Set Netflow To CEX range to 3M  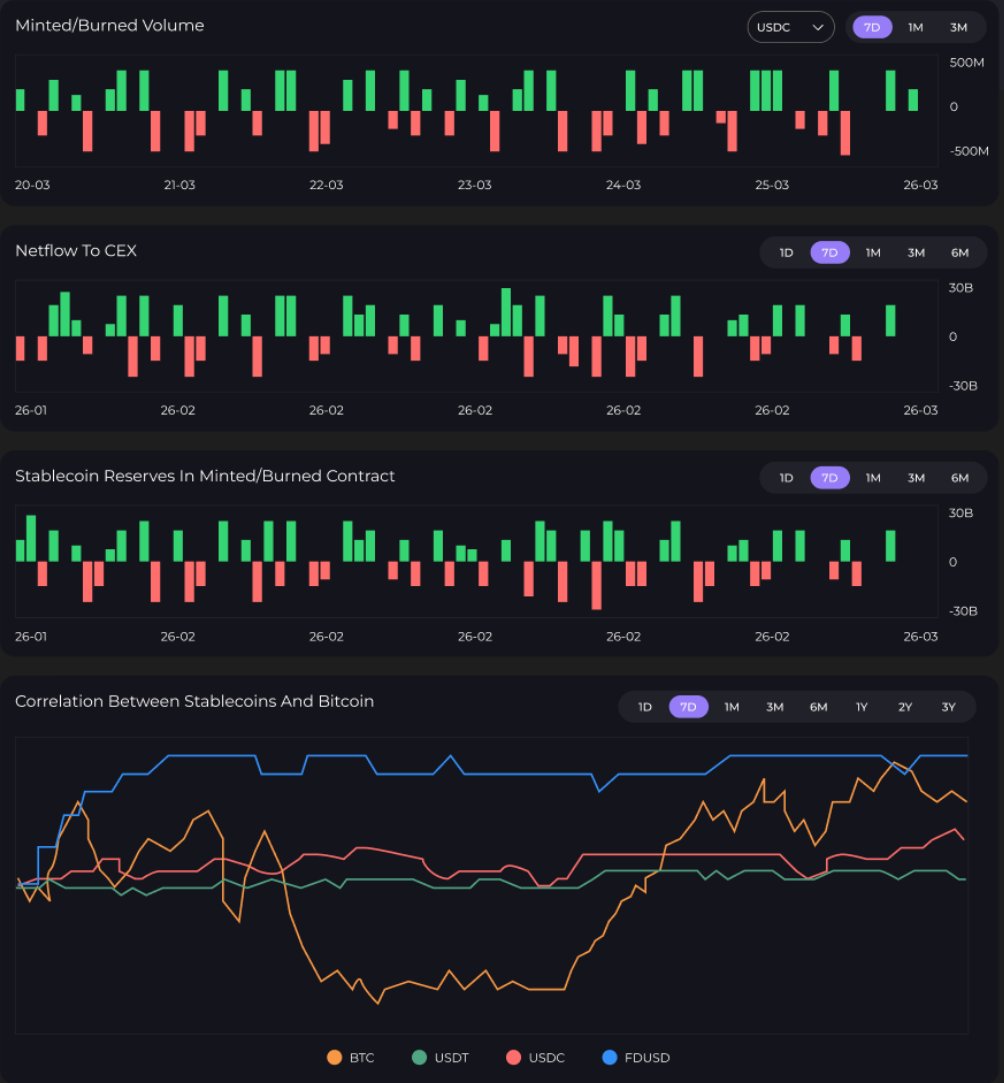(916, 253)
